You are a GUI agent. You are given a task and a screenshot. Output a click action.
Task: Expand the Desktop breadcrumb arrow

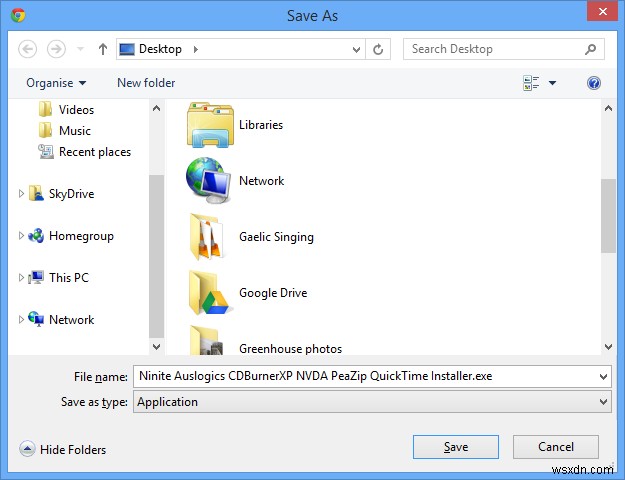(196, 49)
